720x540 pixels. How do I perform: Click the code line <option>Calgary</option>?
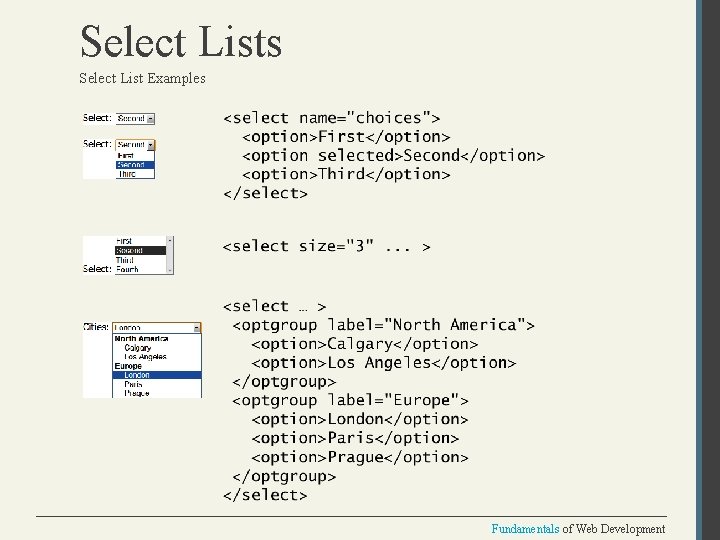coord(365,344)
